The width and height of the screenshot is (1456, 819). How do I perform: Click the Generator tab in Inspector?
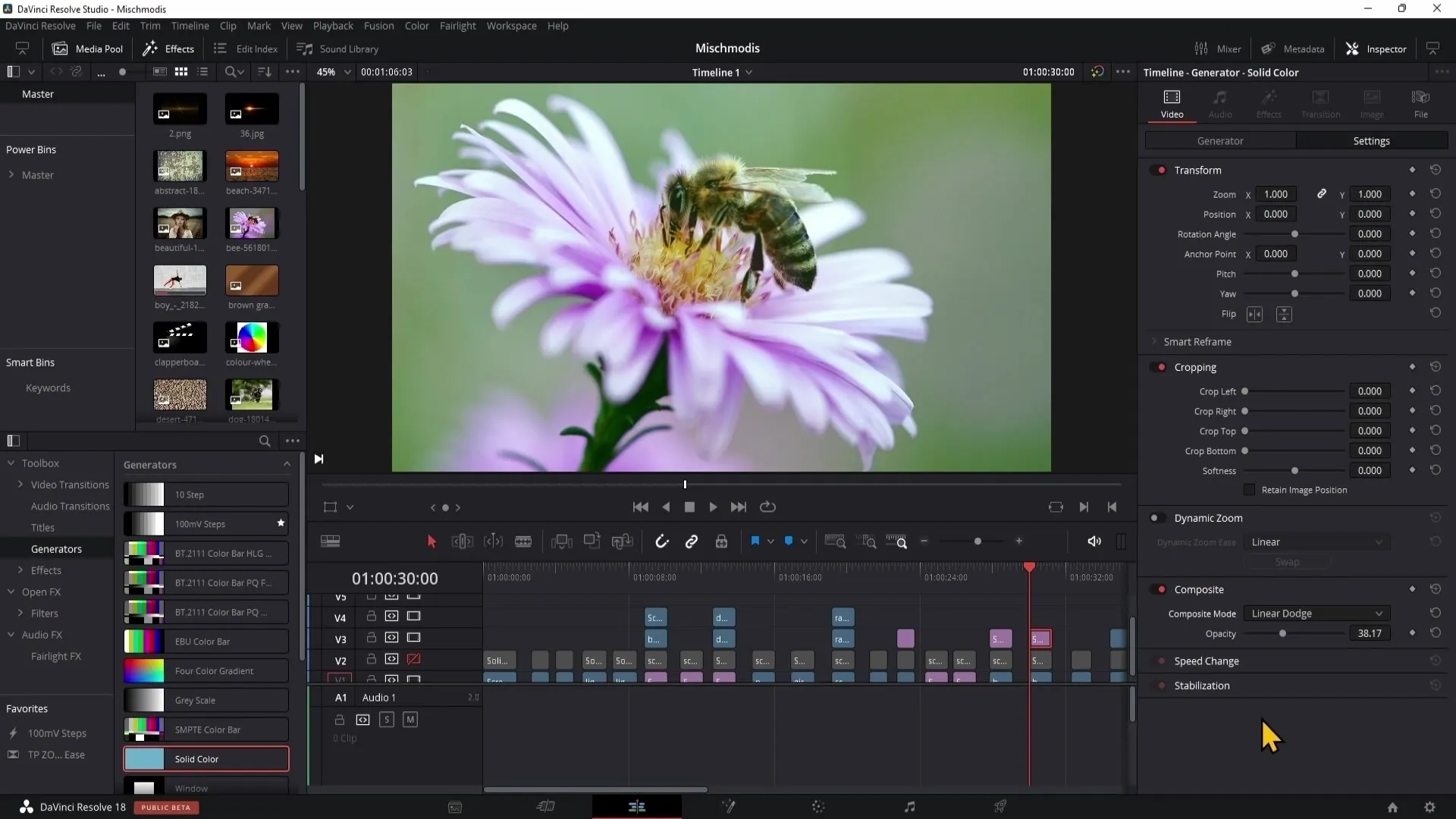click(x=1221, y=140)
